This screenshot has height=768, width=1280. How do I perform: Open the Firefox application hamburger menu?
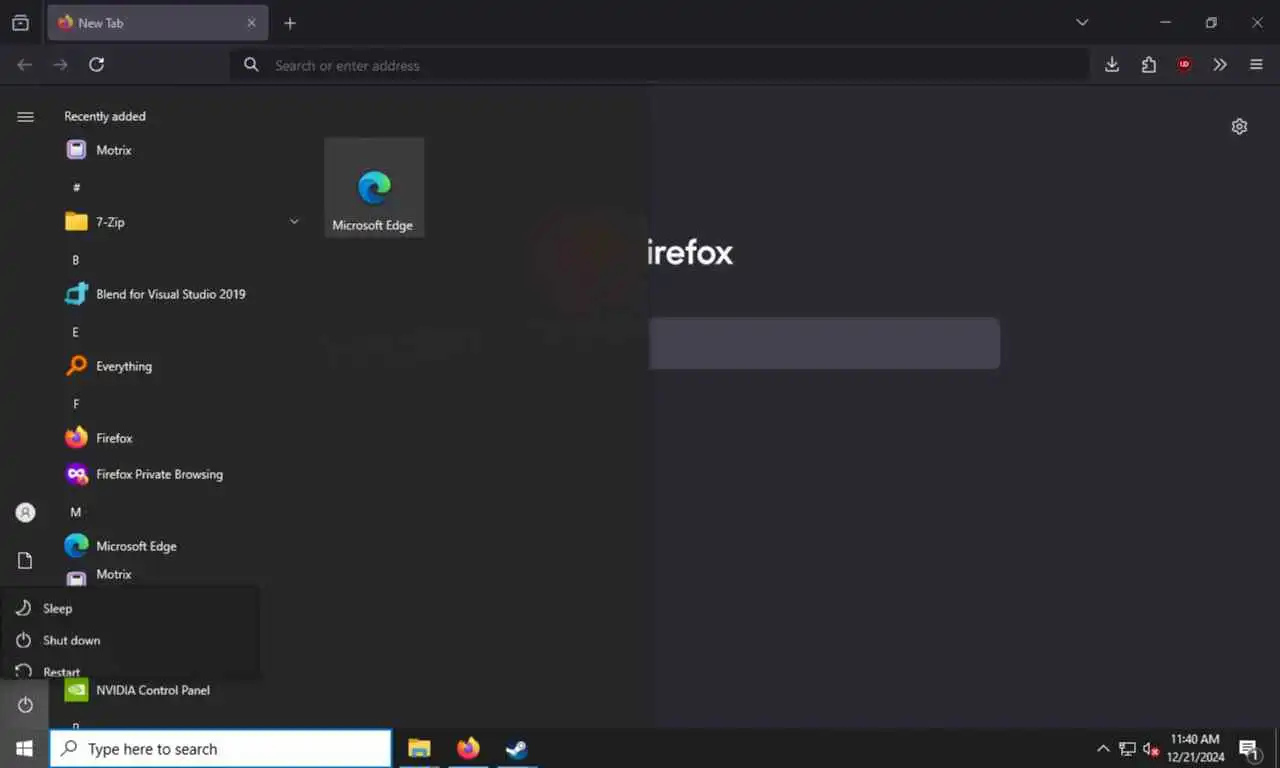click(x=1256, y=65)
